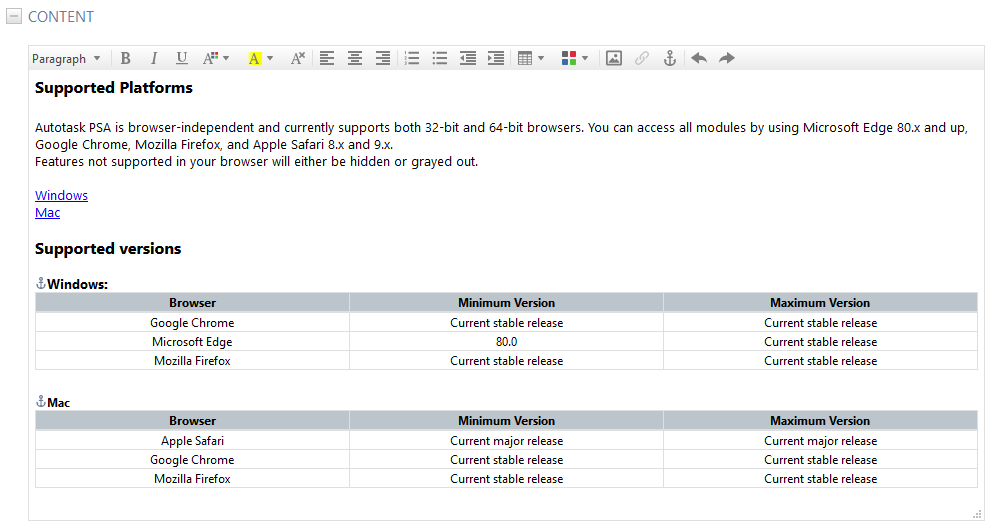Click Minimum Version header in Windows table
995x528 pixels.
[x=506, y=303]
